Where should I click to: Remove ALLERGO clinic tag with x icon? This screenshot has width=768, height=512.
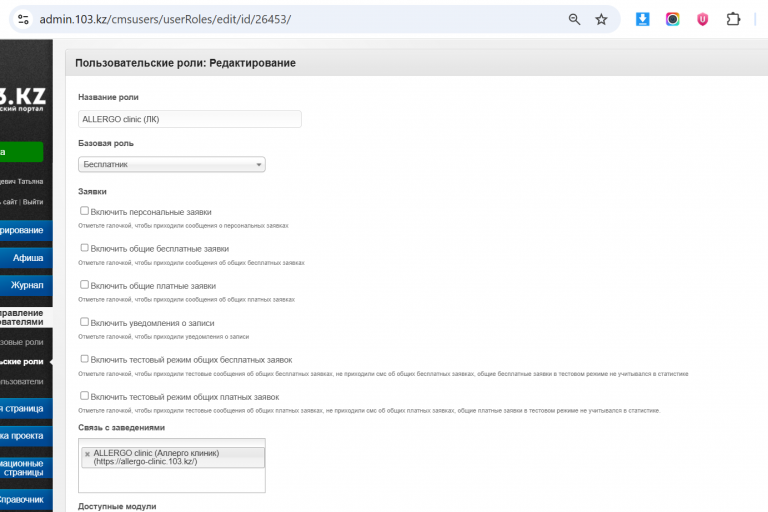(87, 454)
